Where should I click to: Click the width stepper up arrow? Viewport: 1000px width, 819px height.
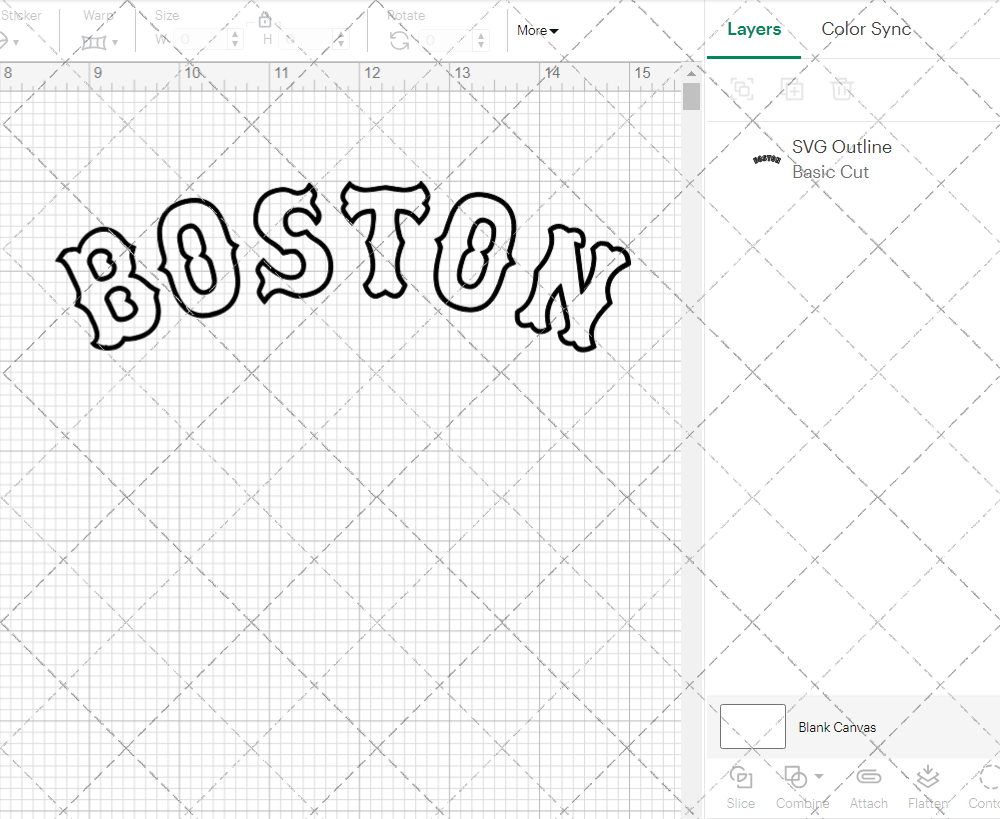[236, 35]
